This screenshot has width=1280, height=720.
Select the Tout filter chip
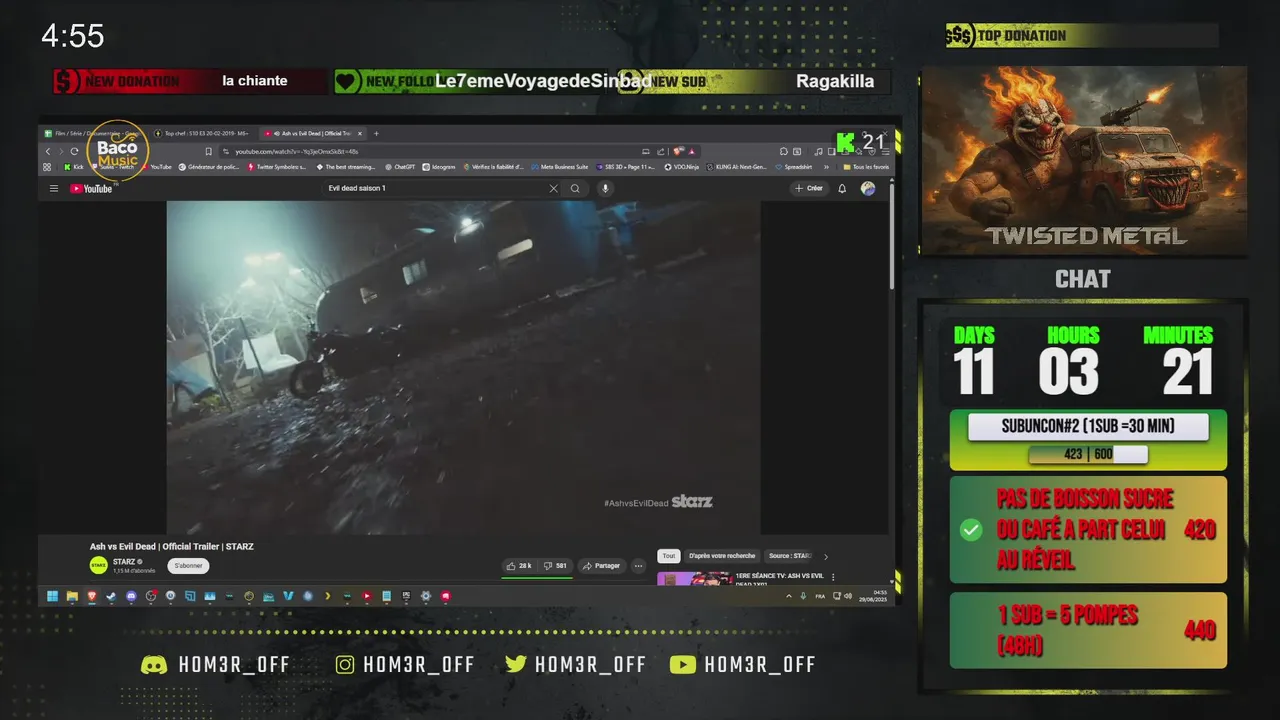[x=669, y=556]
